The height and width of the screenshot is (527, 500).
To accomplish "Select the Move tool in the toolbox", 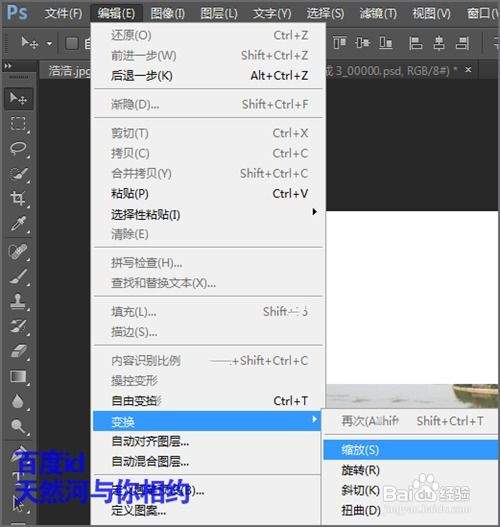I will [18, 98].
